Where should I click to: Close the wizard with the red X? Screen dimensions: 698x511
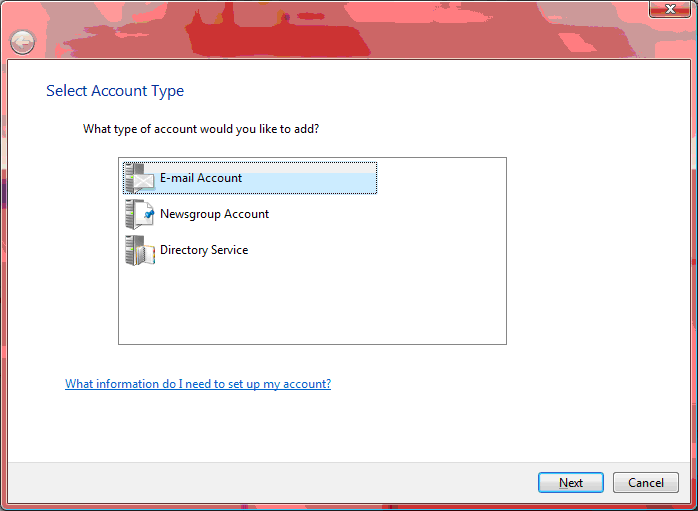pos(666,9)
